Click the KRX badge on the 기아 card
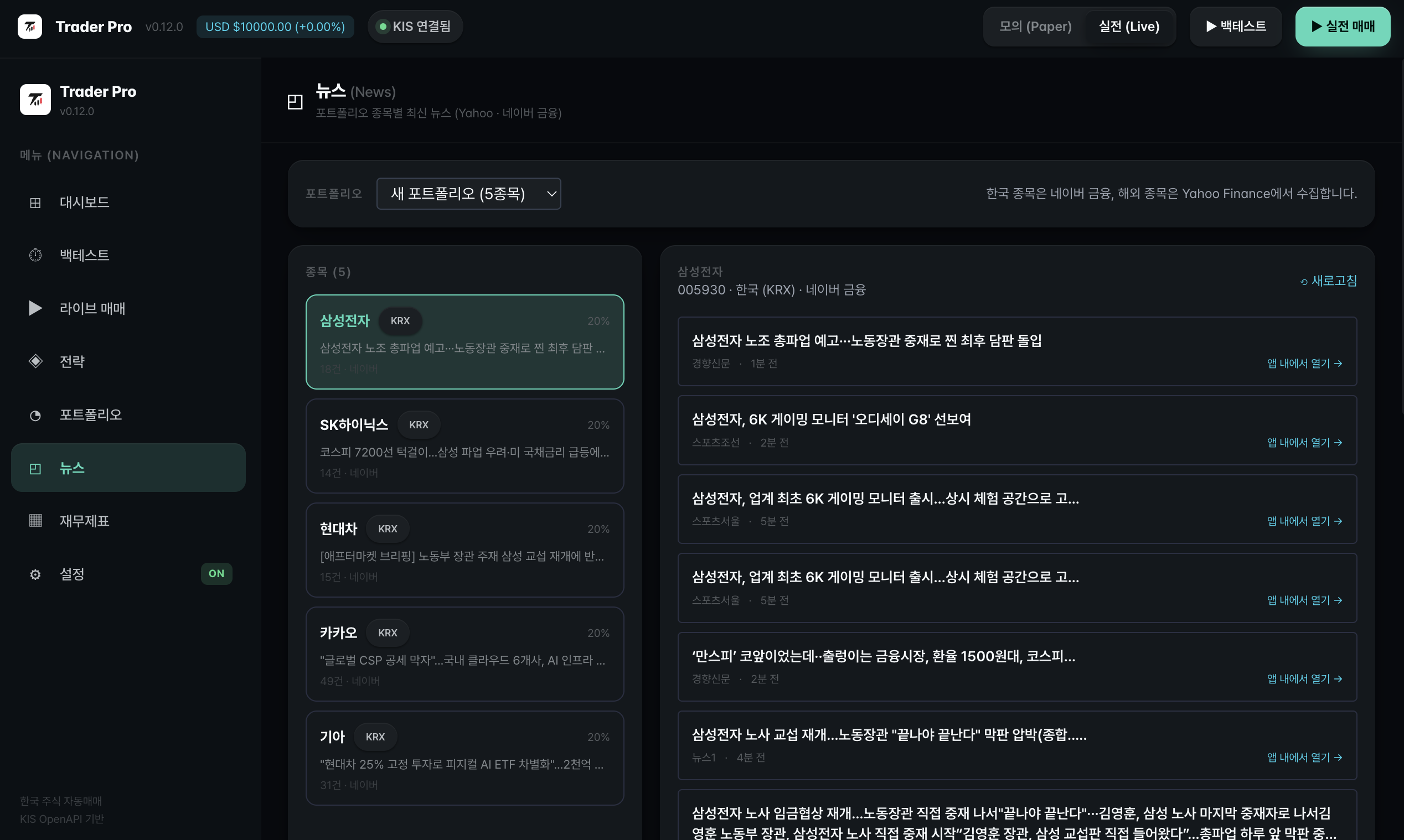Image resolution: width=1404 pixels, height=840 pixels. click(375, 738)
